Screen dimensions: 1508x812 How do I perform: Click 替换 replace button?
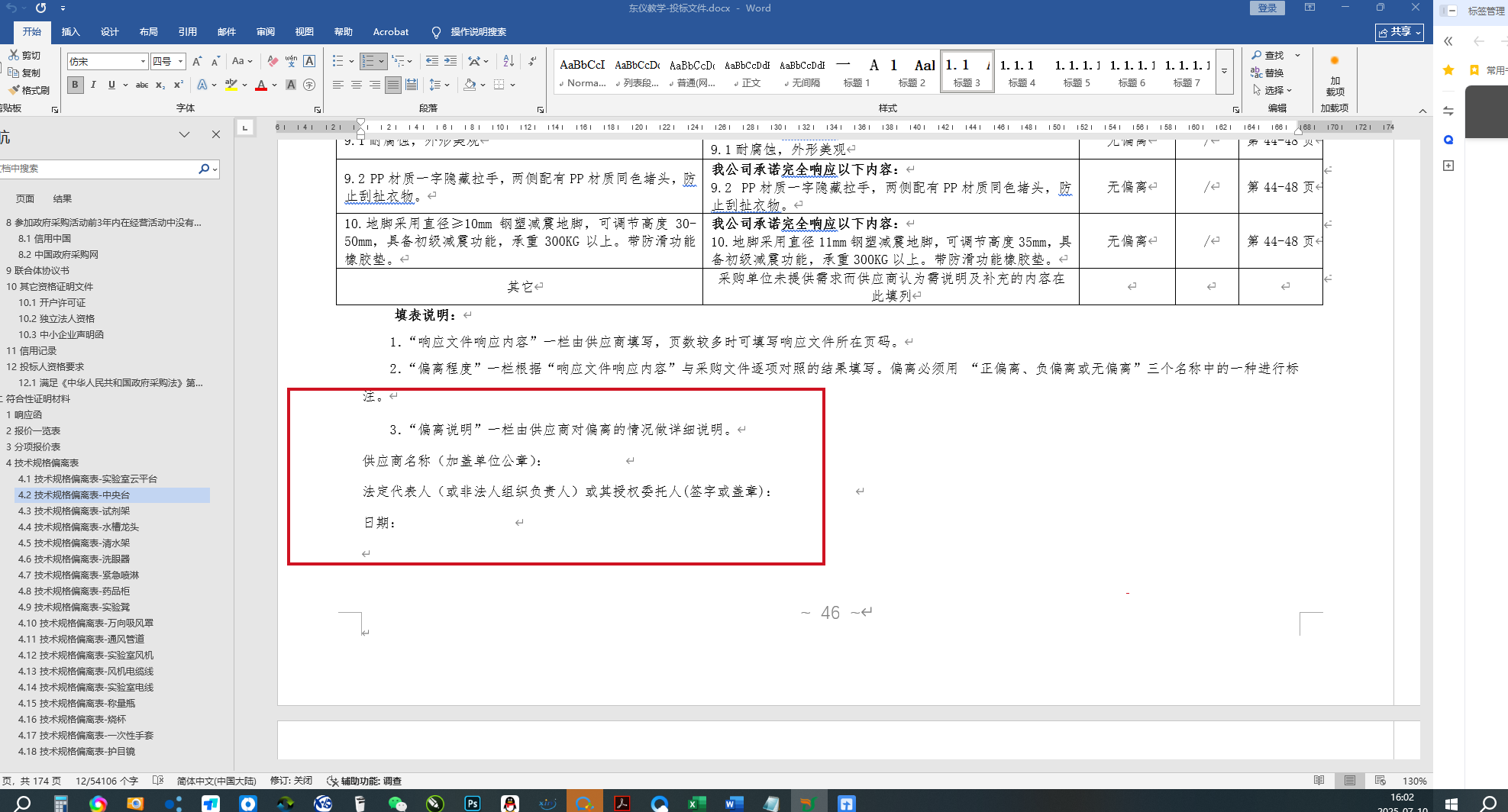[1268, 72]
